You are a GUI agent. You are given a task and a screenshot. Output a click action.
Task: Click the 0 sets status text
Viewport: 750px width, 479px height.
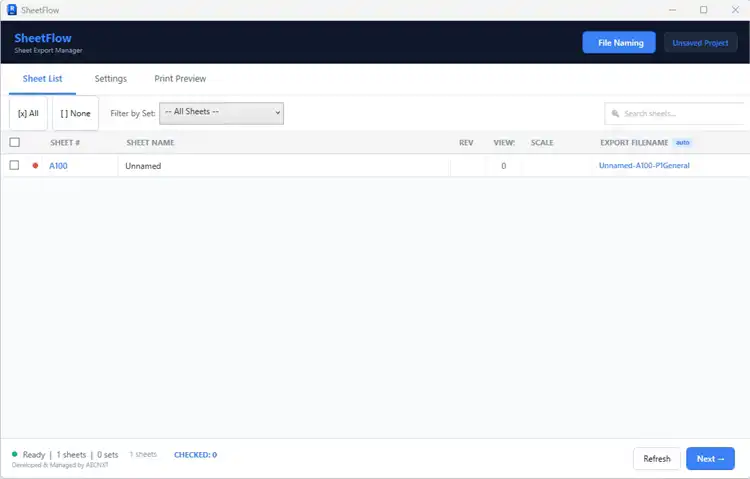[x=108, y=455]
